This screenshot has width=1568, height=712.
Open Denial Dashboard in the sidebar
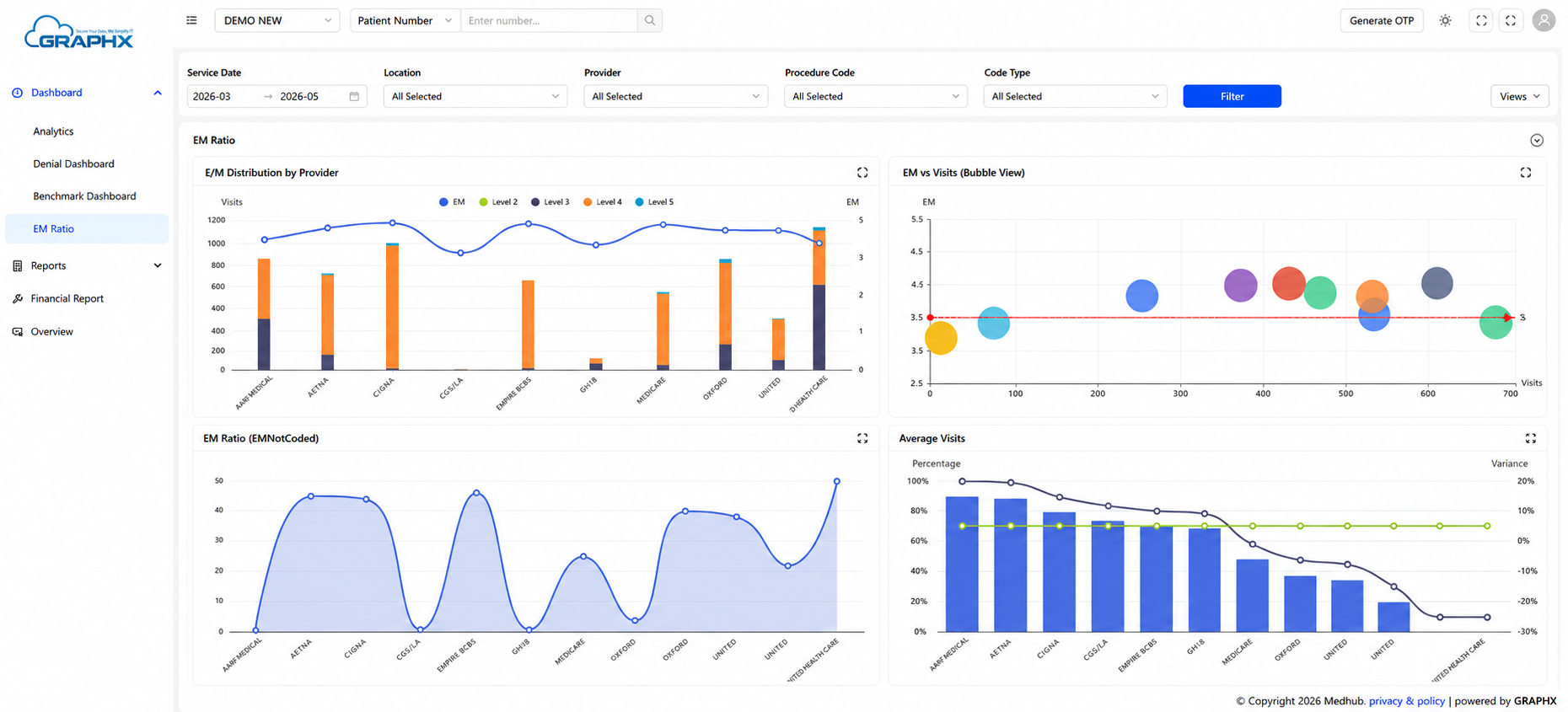coord(73,163)
